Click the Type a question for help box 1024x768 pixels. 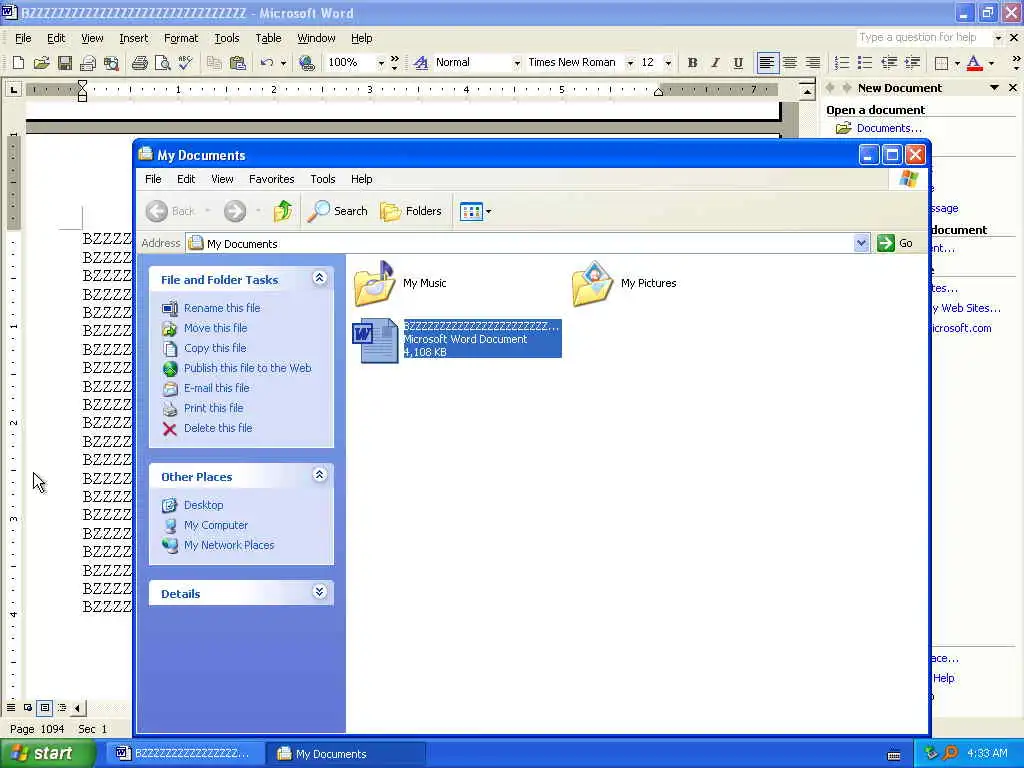(x=923, y=37)
